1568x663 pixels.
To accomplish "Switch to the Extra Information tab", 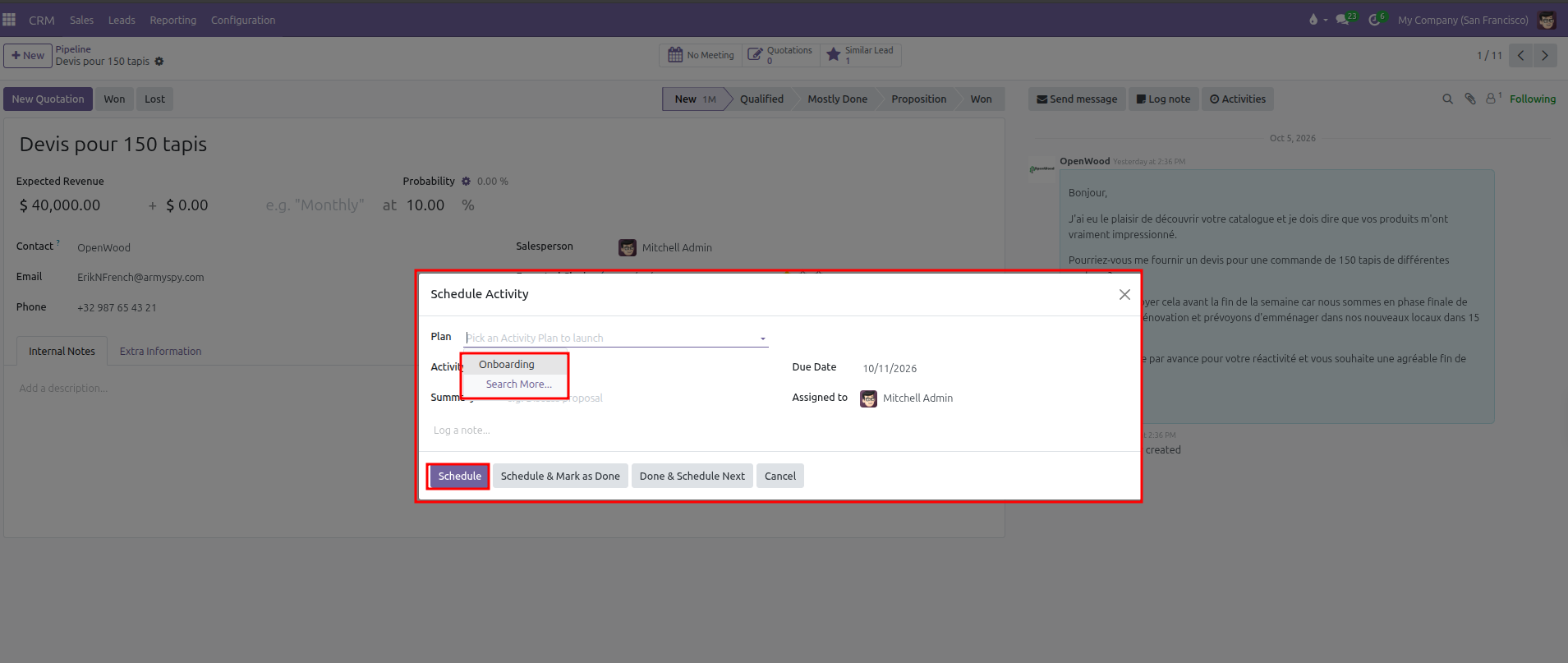I will point(160,351).
